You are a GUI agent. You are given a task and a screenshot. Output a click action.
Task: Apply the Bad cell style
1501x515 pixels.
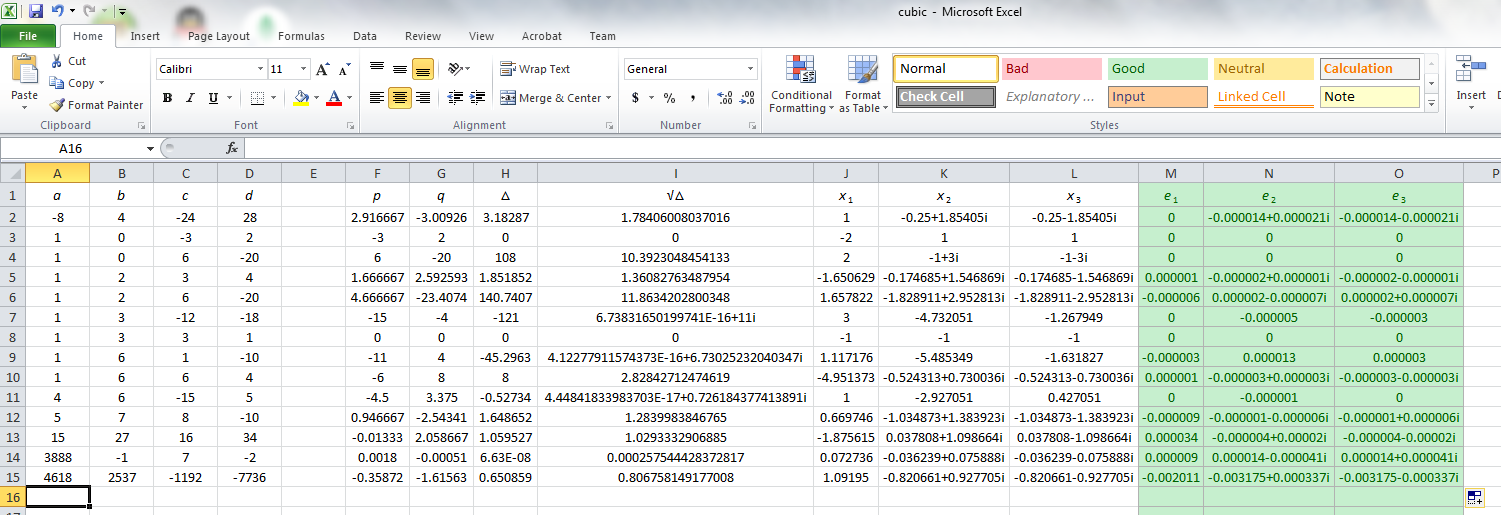[x=1051, y=69]
